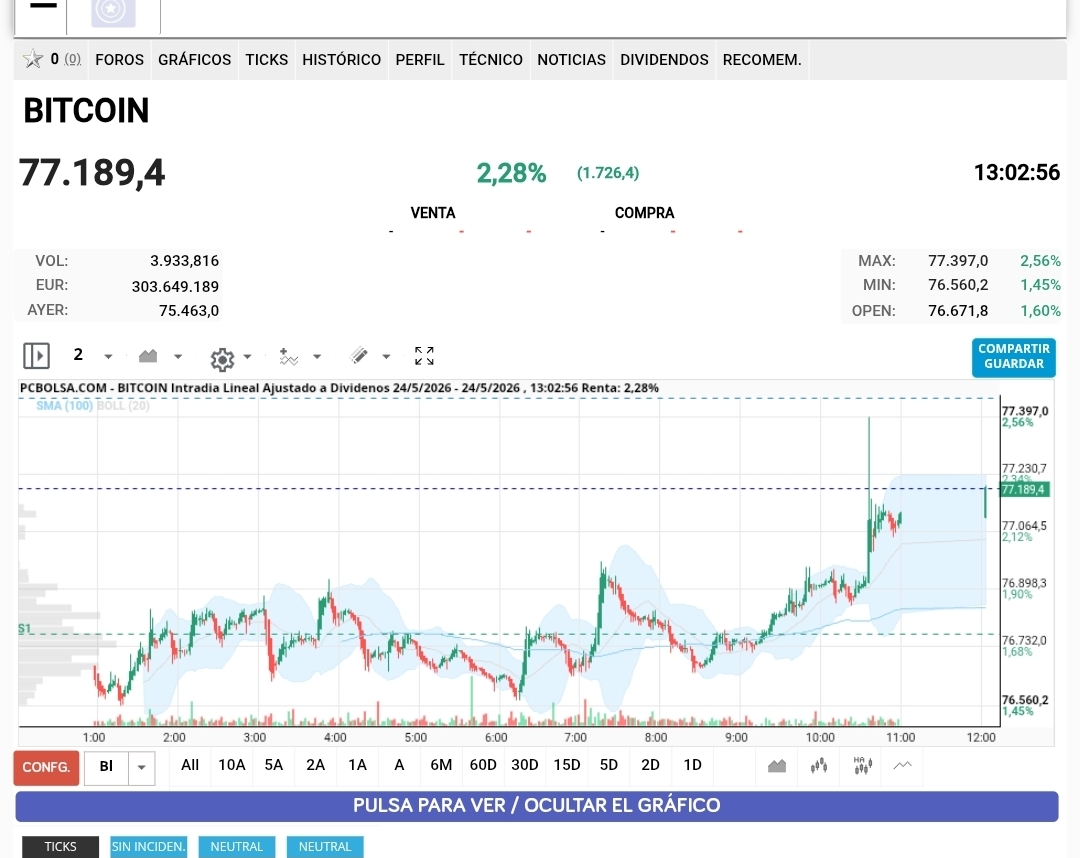Switch to the TÉCNICO tab
This screenshot has height=858, width=1080.
(x=490, y=60)
